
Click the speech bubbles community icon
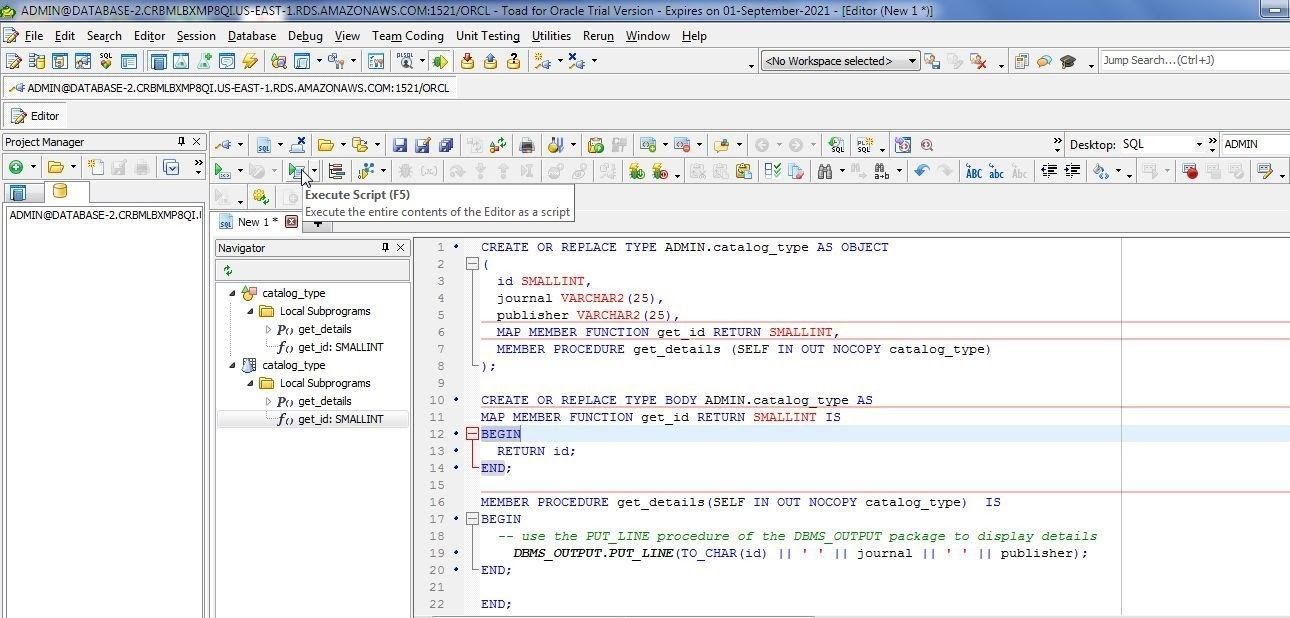point(1044,61)
